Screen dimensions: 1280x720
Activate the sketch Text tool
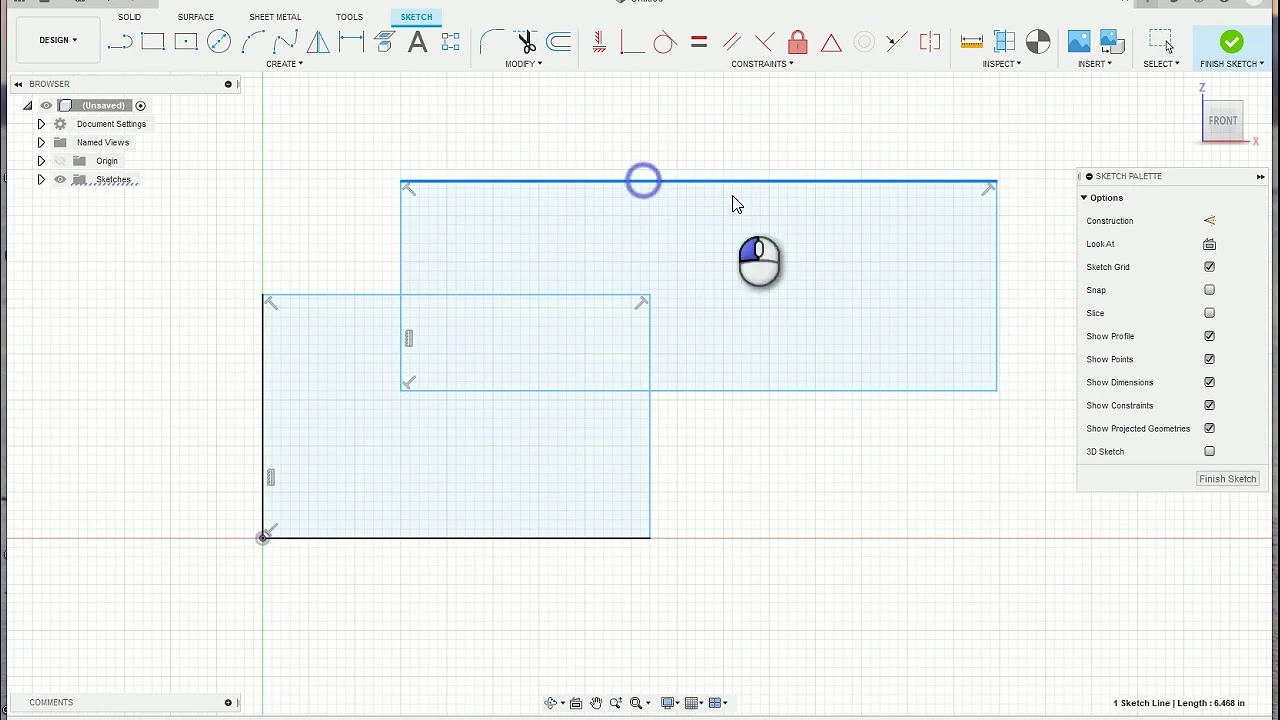[418, 41]
